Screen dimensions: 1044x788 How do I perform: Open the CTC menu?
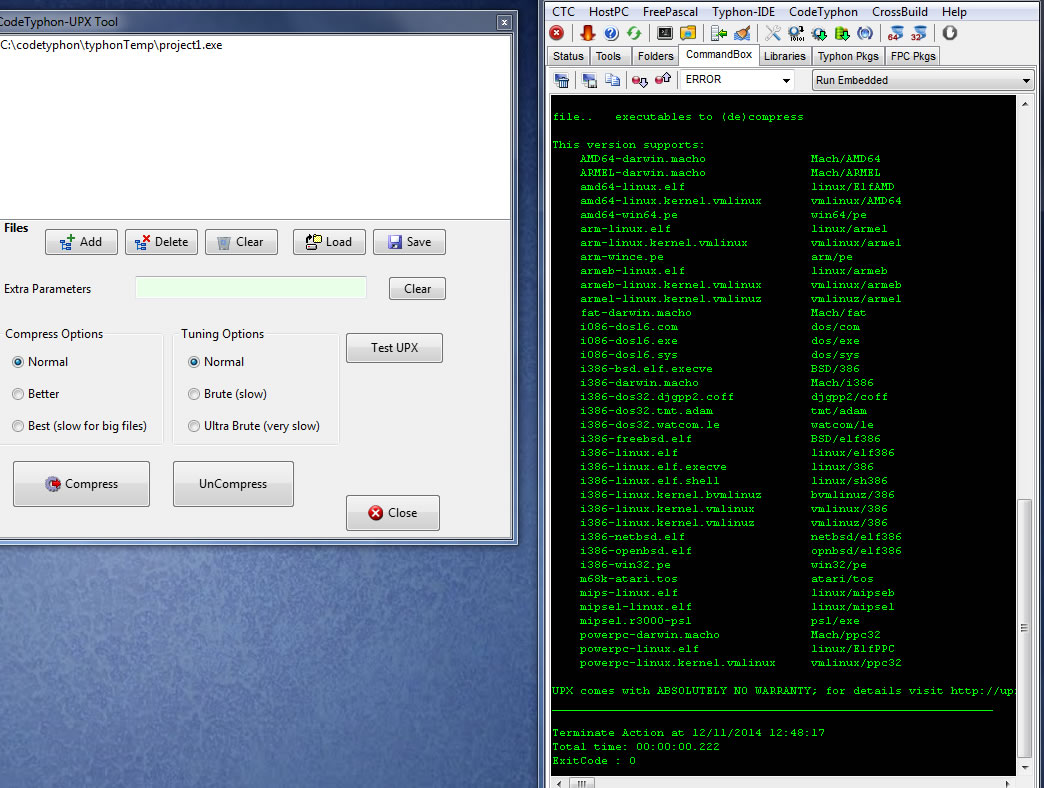coord(563,12)
